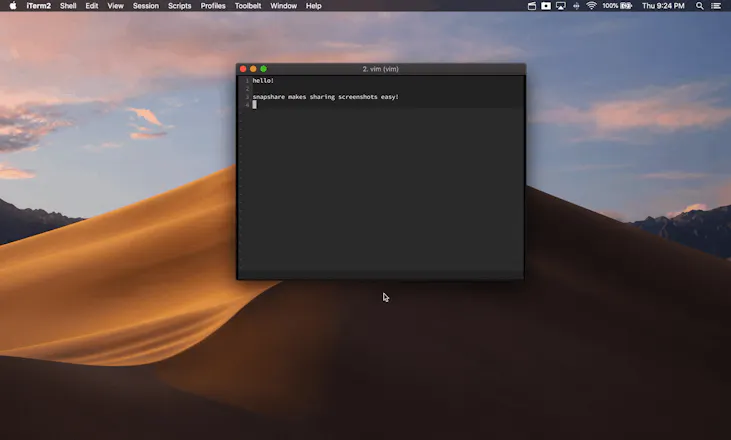Open the Toolbelt menu
Image resolution: width=731 pixels, height=440 pixels.
click(x=248, y=6)
